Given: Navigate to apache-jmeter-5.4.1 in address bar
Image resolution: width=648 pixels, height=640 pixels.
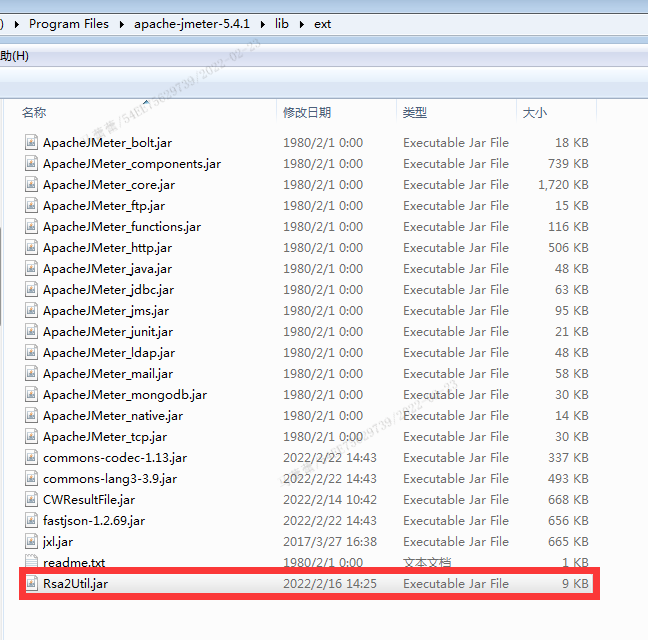Looking at the screenshot, I should [x=192, y=24].
